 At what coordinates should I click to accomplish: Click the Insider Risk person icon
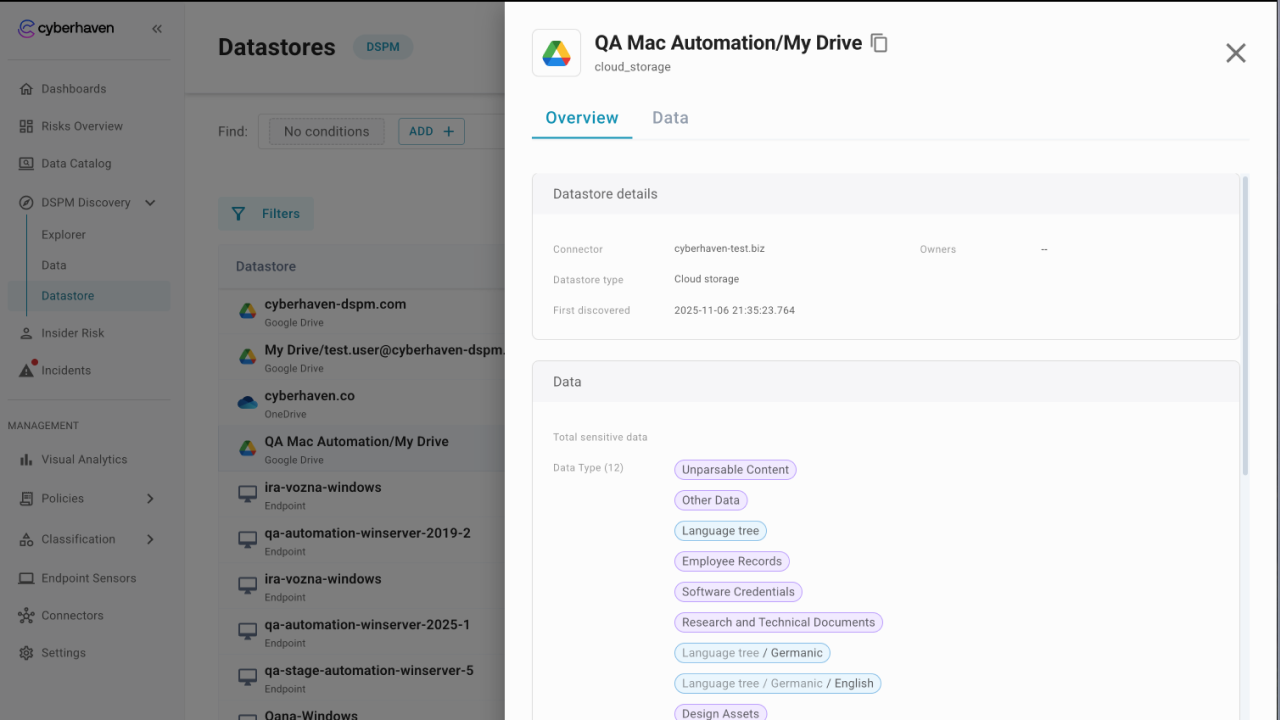26,333
